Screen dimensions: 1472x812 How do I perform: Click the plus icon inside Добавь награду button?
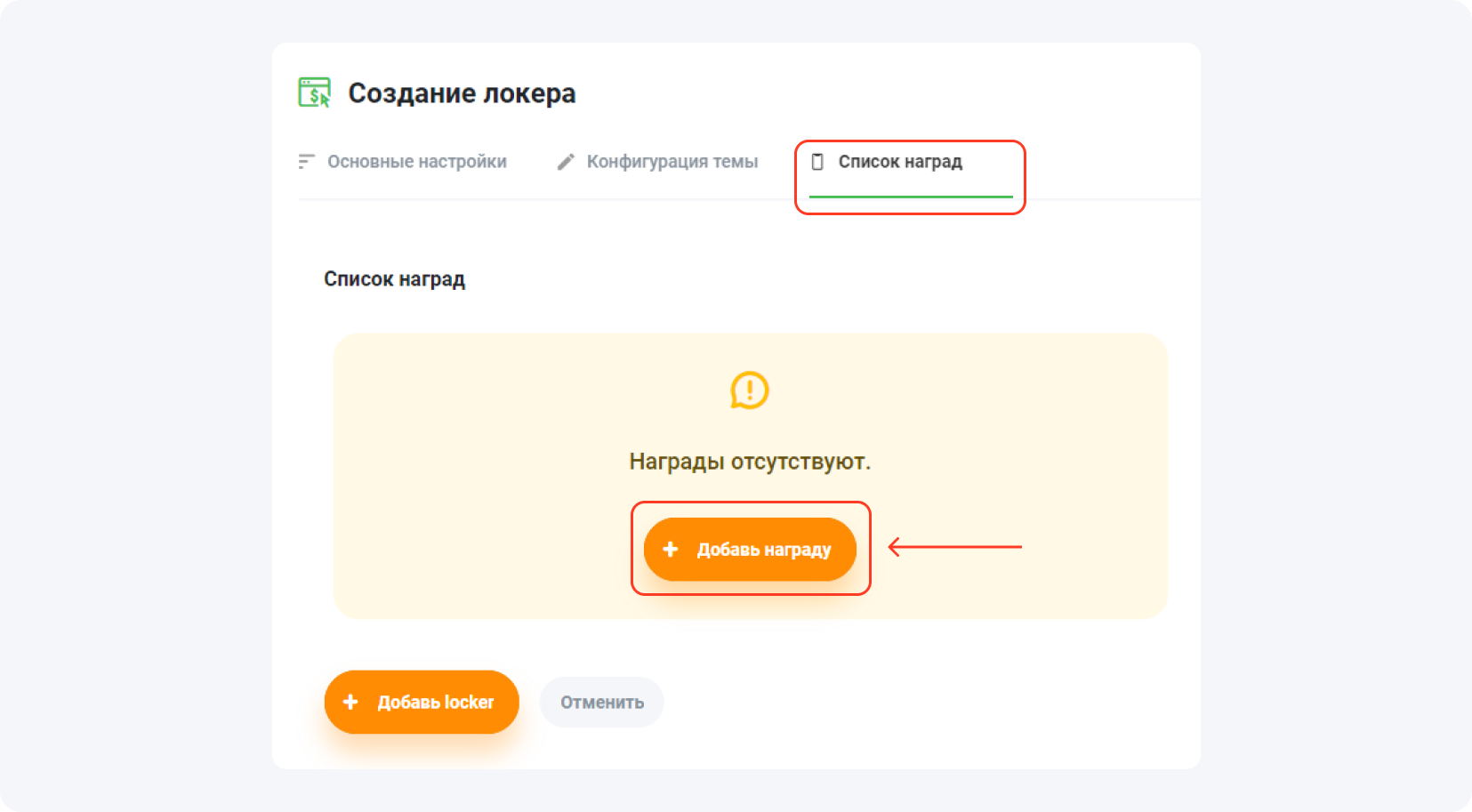pyautogui.click(x=671, y=549)
